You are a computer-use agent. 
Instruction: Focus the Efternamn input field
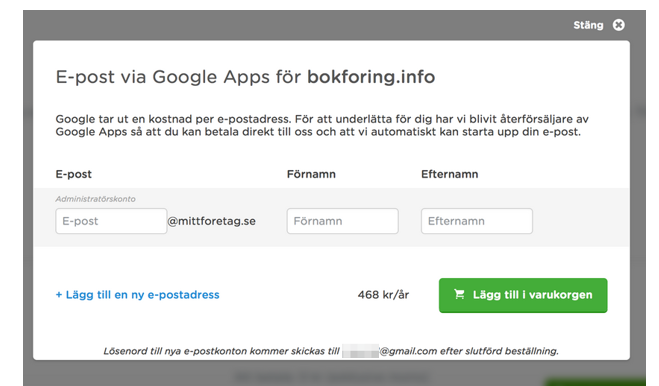[477, 221]
